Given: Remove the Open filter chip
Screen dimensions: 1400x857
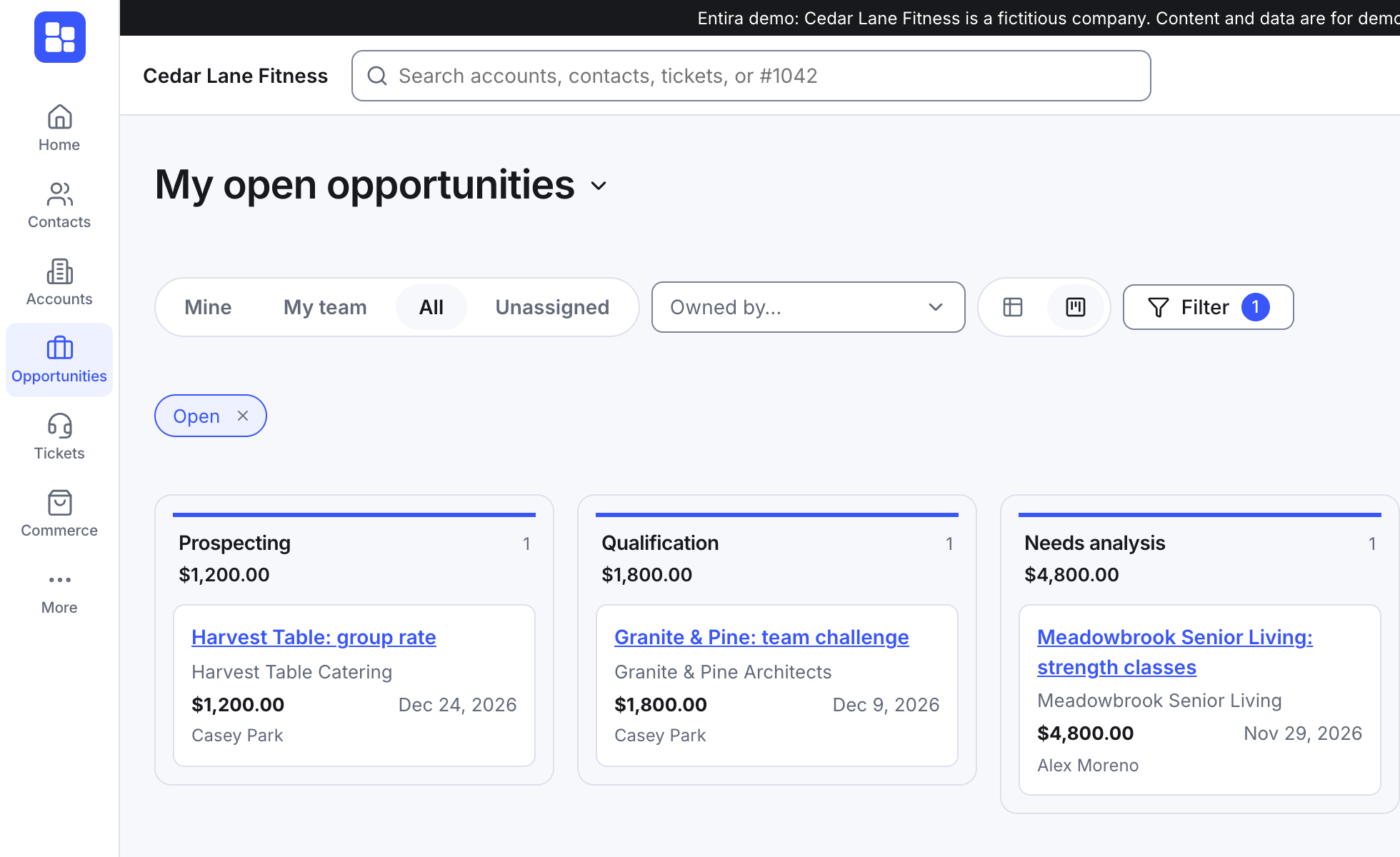Looking at the screenshot, I should pyautogui.click(x=243, y=416).
